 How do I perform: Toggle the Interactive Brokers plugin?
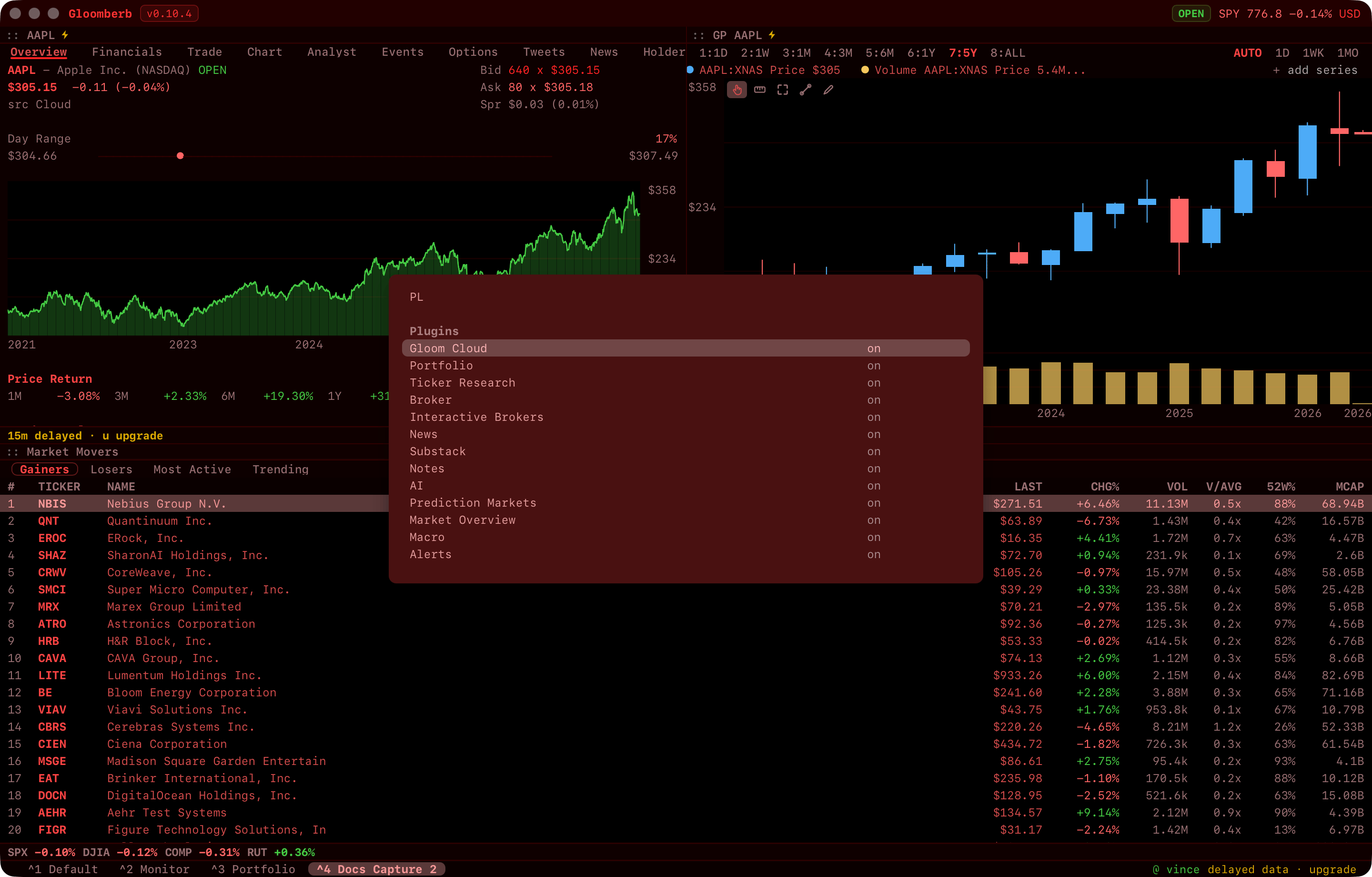coord(686,417)
